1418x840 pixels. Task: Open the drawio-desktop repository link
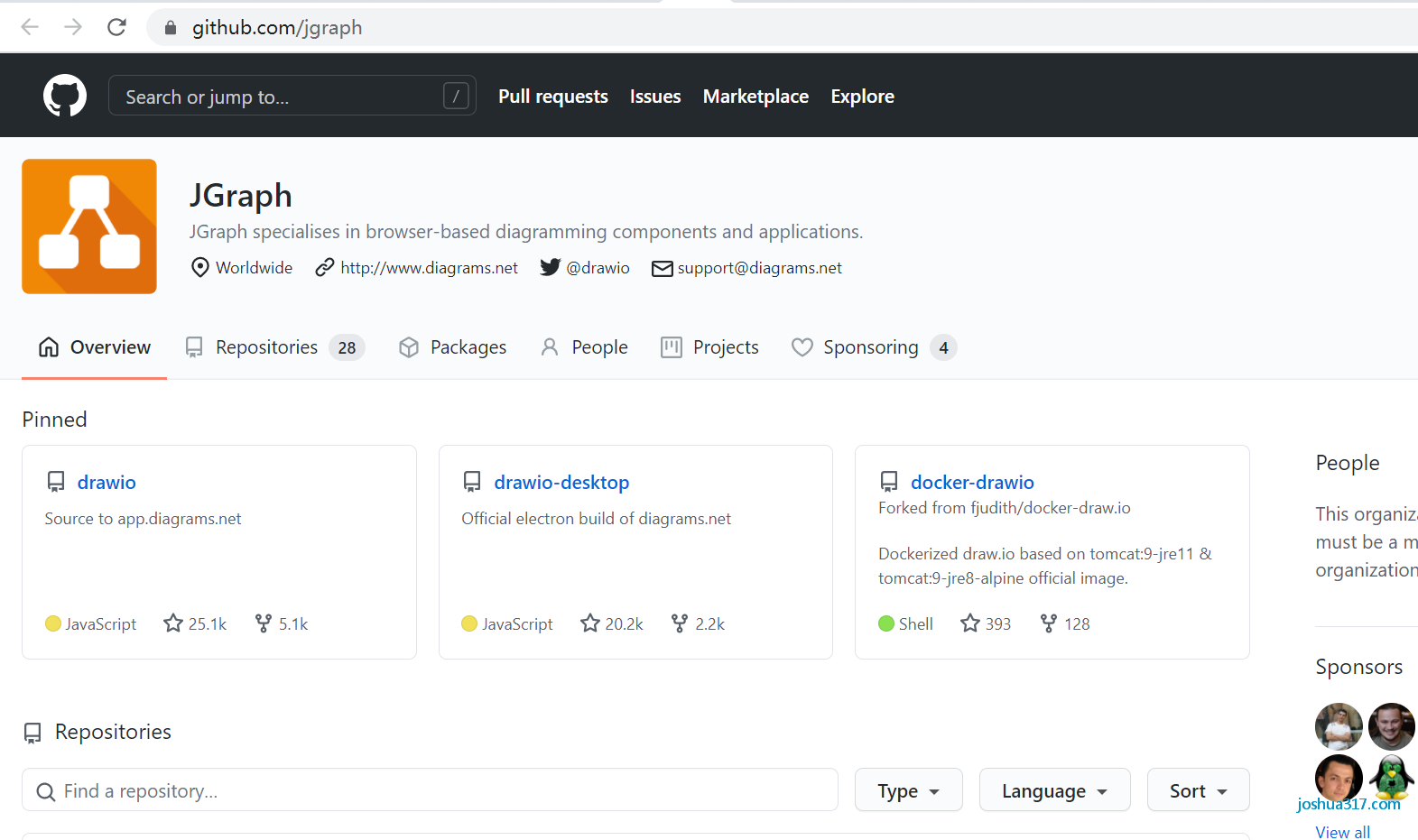coord(561,482)
